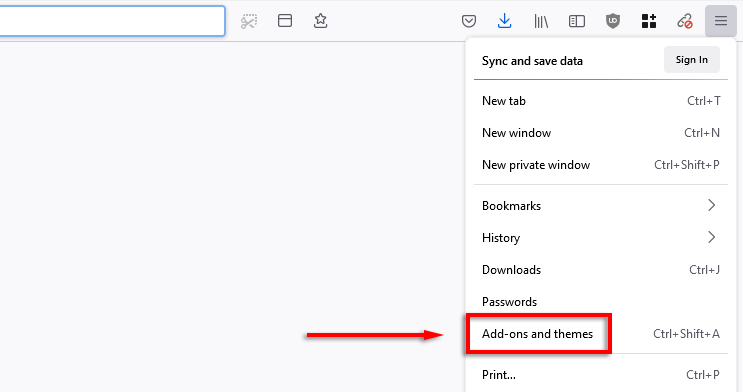Click the bookmark star tray icon
Screen dimensions: 743x392
(x=321, y=21)
